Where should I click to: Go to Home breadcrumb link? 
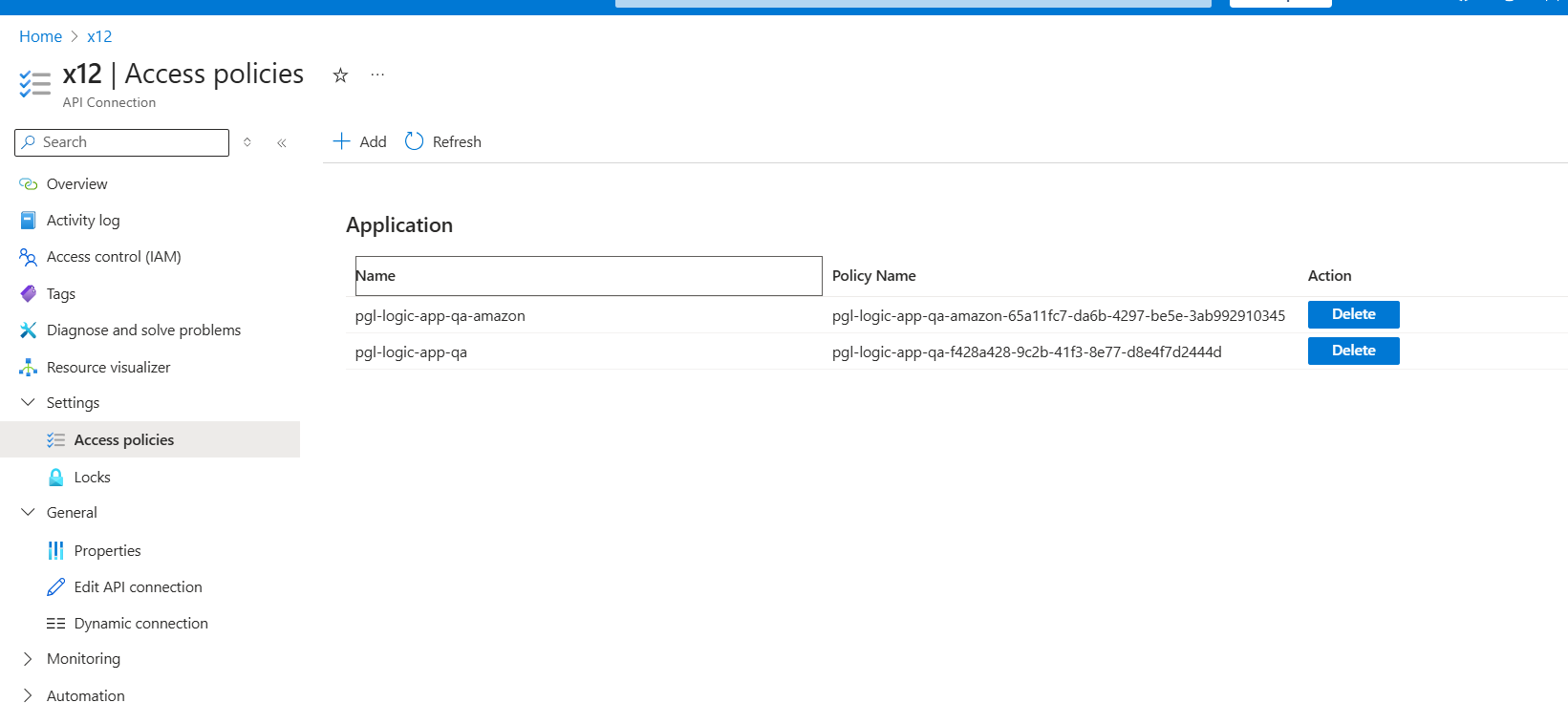tap(40, 36)
